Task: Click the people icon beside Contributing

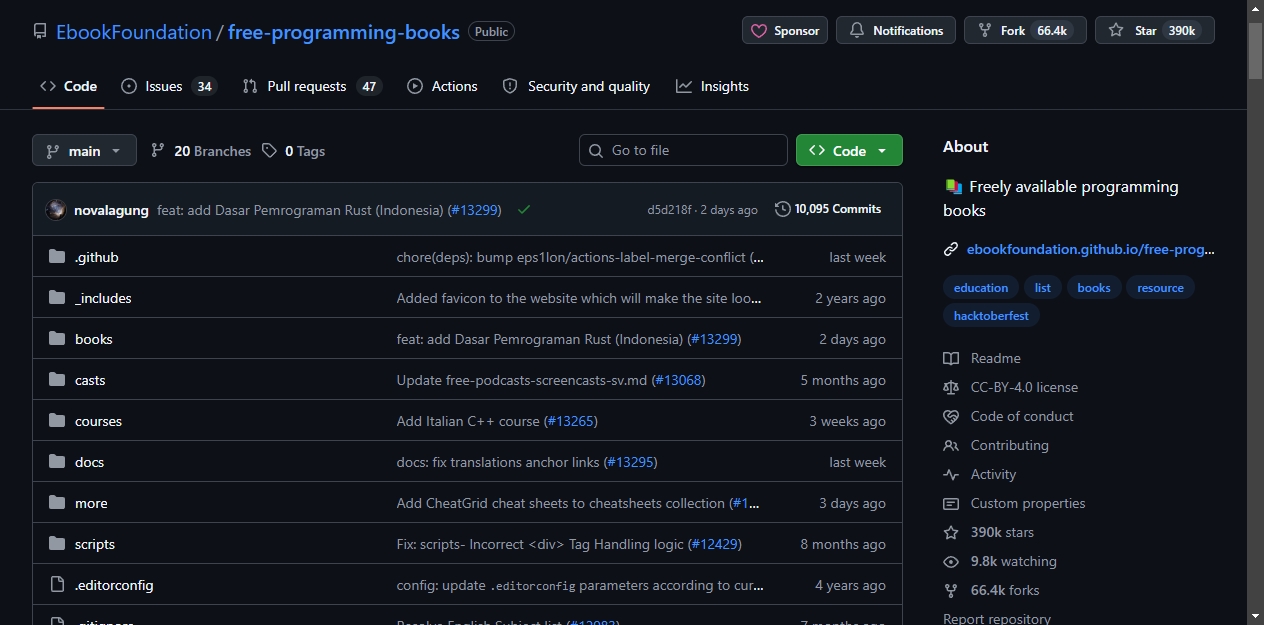Action: point(951,445)
